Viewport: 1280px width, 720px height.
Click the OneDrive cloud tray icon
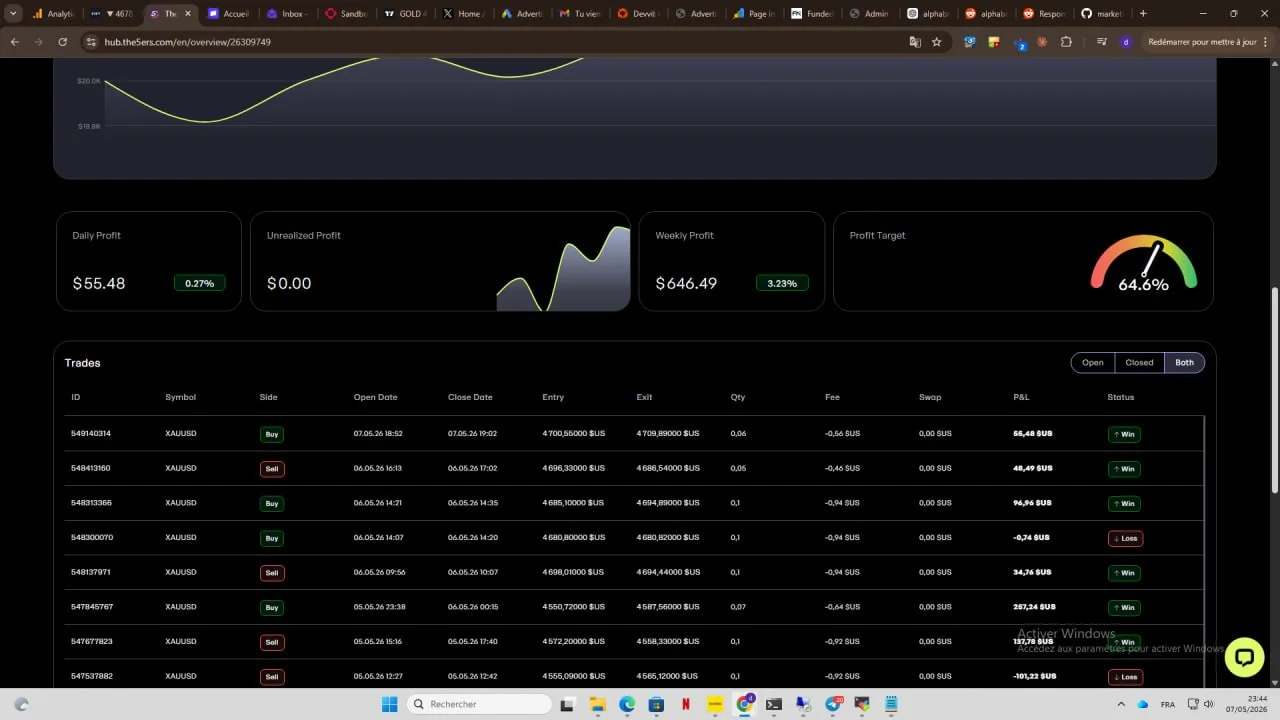click(x=1142, y=704)
